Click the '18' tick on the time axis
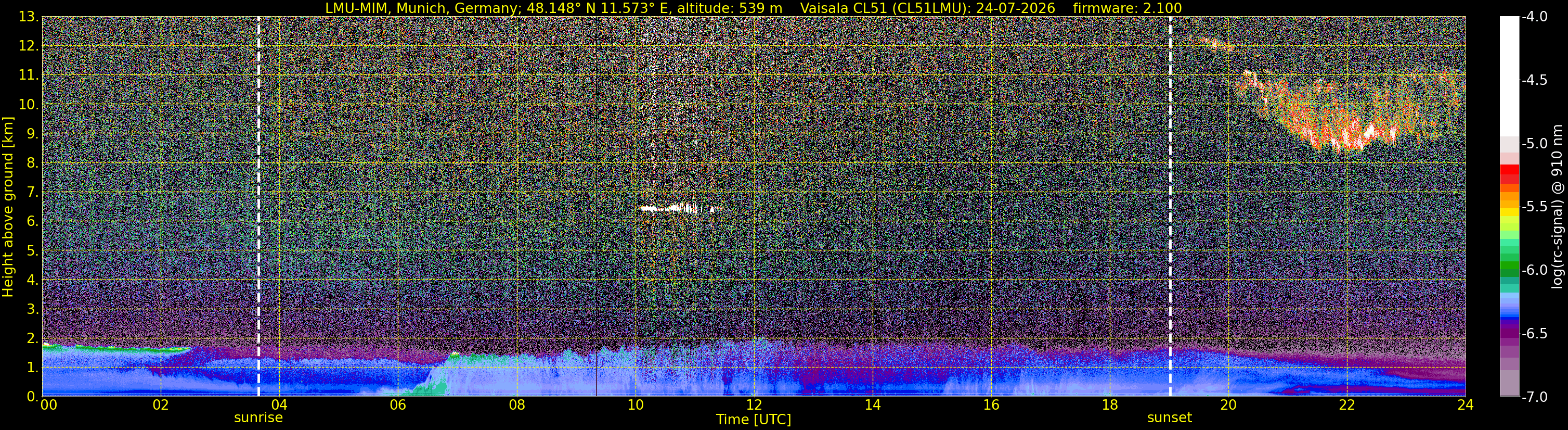 [x=1110, y=405]
